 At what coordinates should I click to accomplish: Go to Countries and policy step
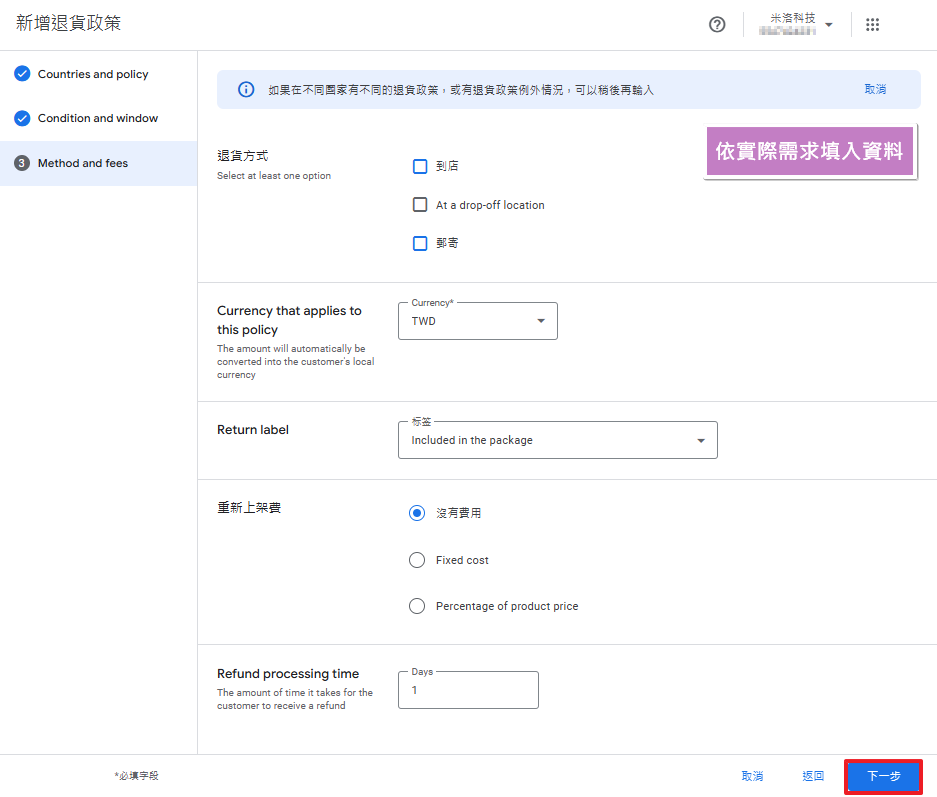tap(93, 74)
